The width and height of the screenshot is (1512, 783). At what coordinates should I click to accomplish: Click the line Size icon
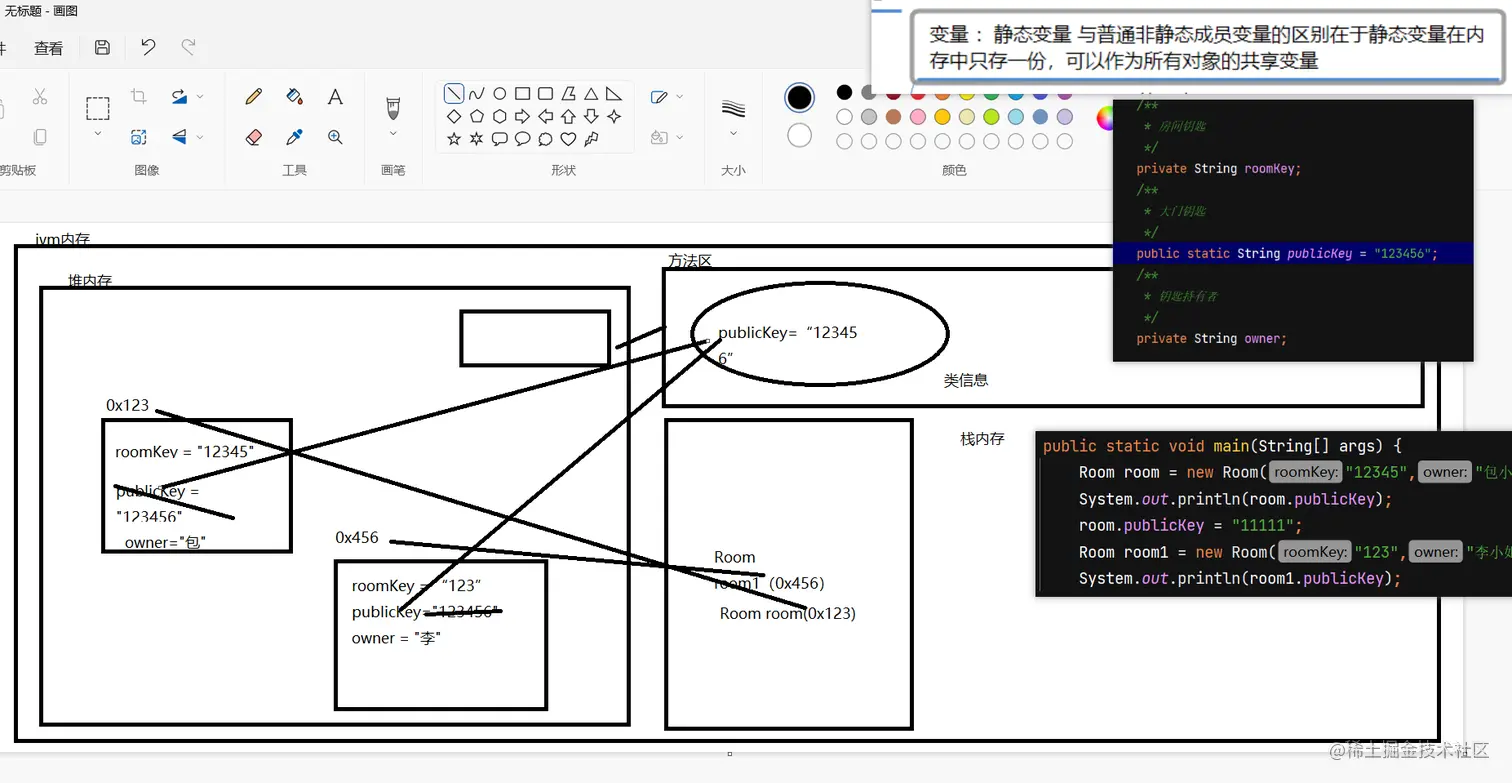tap(733, 108)
